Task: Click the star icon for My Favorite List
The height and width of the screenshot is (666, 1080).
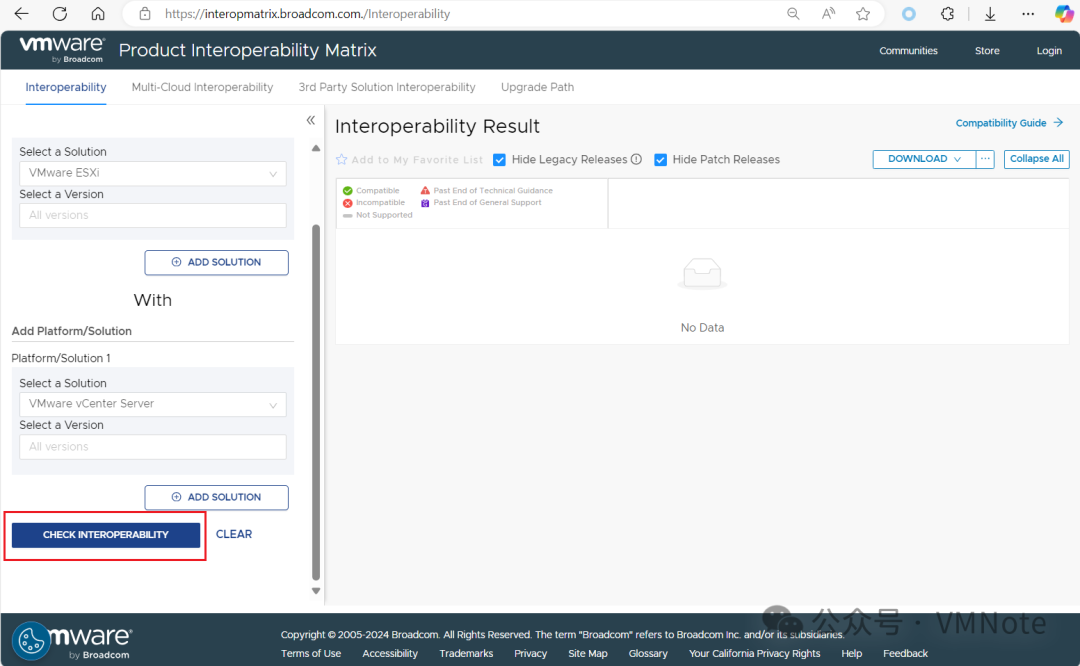Action: (x=342, y=159)
